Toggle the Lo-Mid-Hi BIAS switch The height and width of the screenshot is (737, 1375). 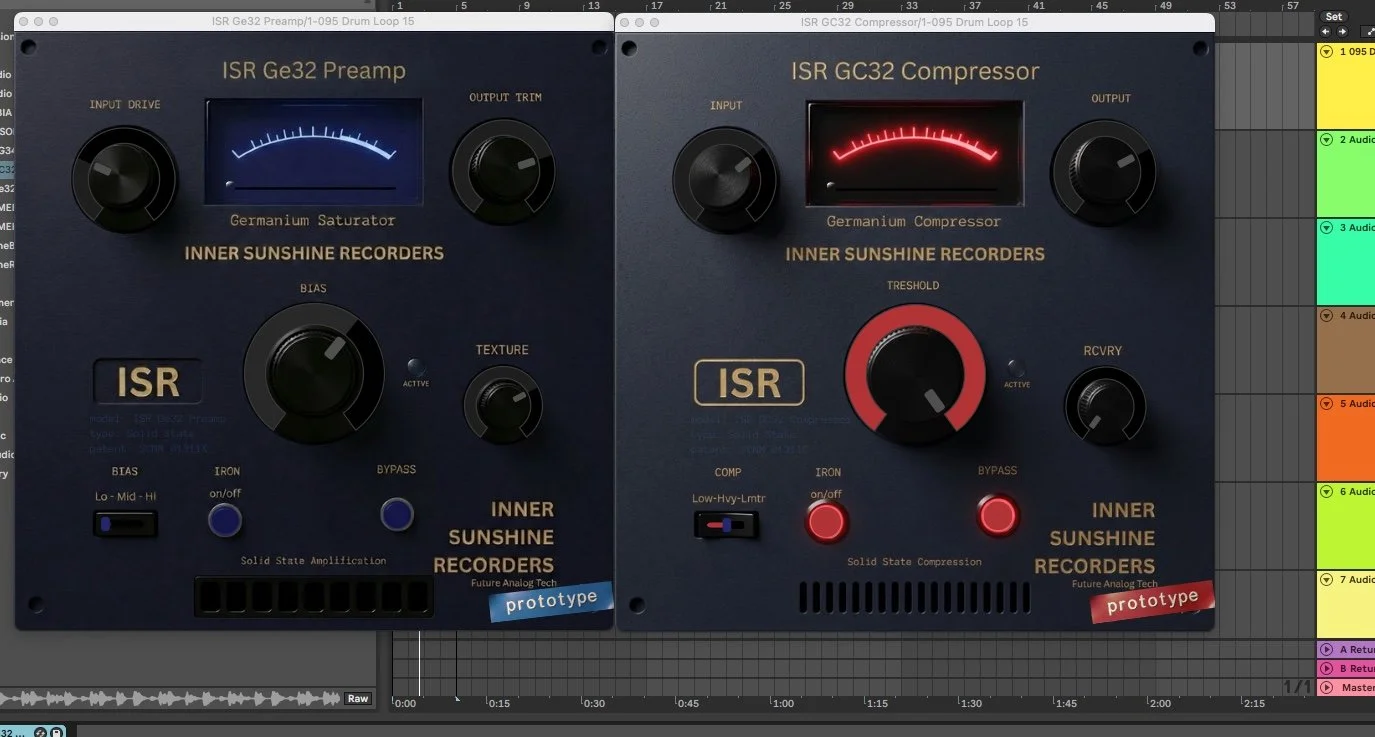point(125,523)
